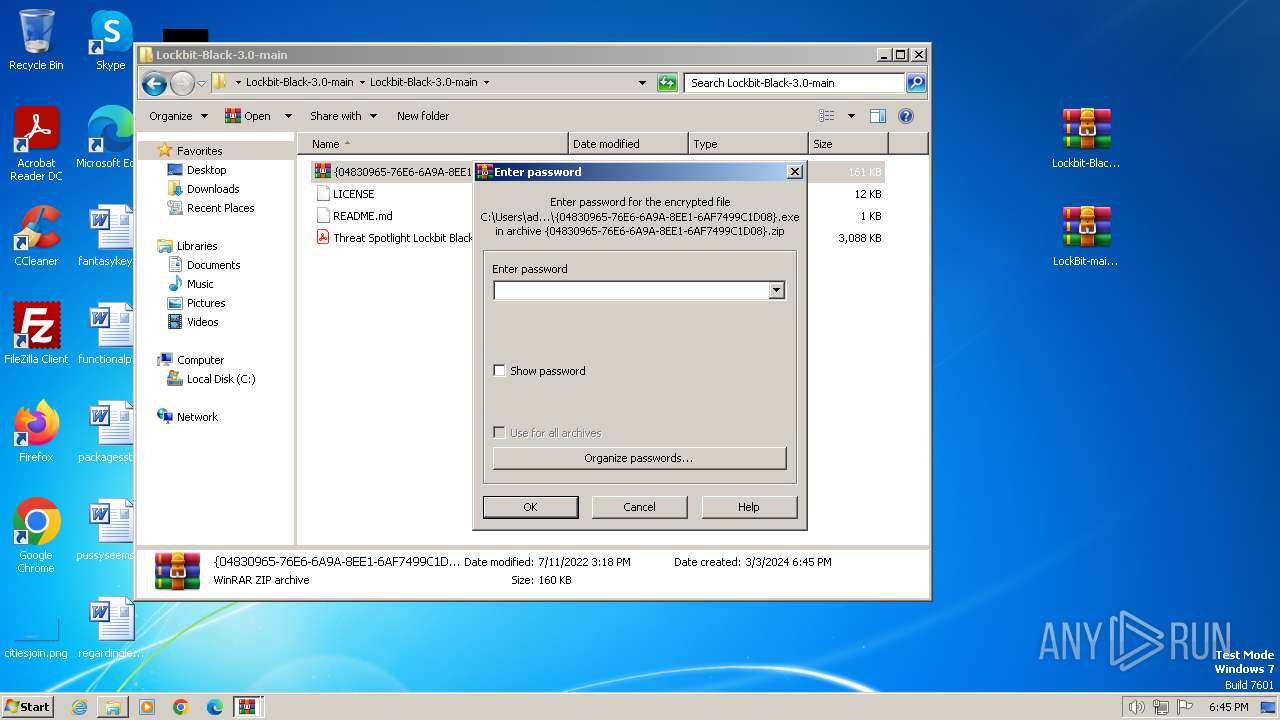The width and height of the screenshot is (1280, 720).
Task: Open Help for the password dialog
Action: pyautogui.click(x=749, y=507)
